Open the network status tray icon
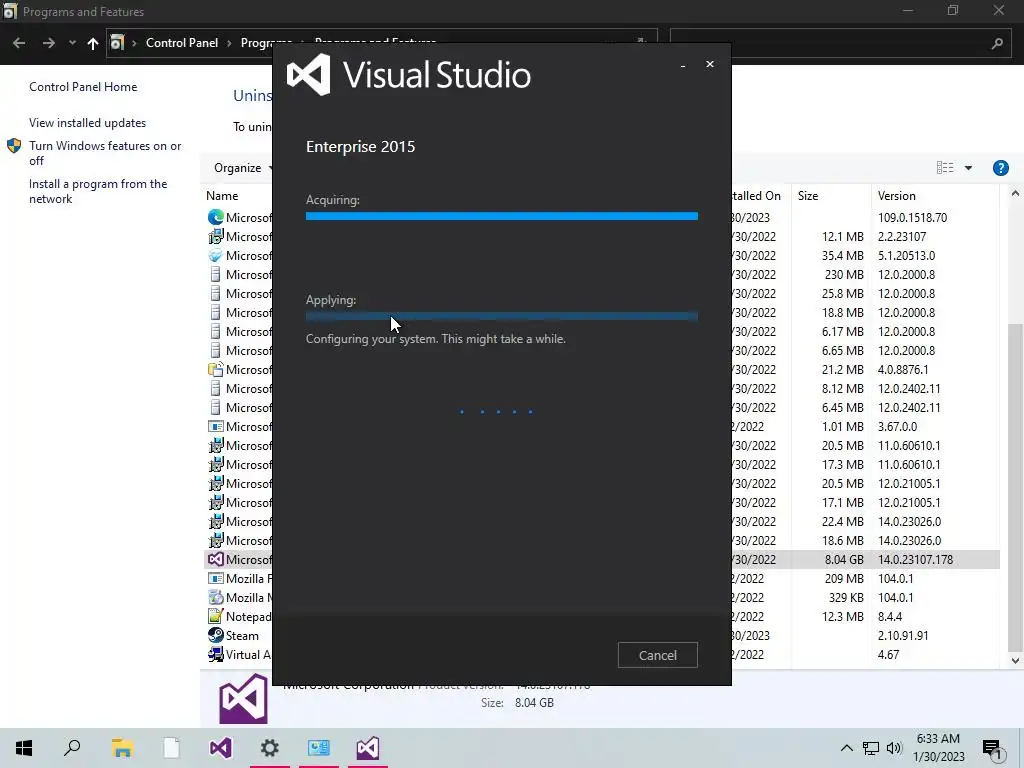Image resolution: width=1024 pixels, height=768 pixels. tap(871, 748)
